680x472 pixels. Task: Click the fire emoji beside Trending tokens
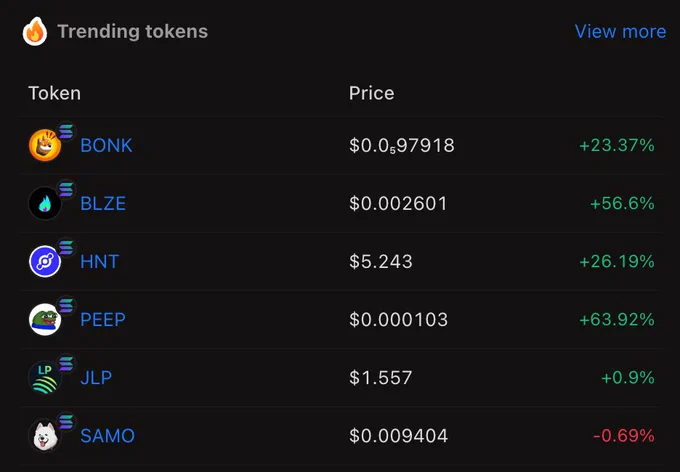pyautogui.click(x=35, y=32)
